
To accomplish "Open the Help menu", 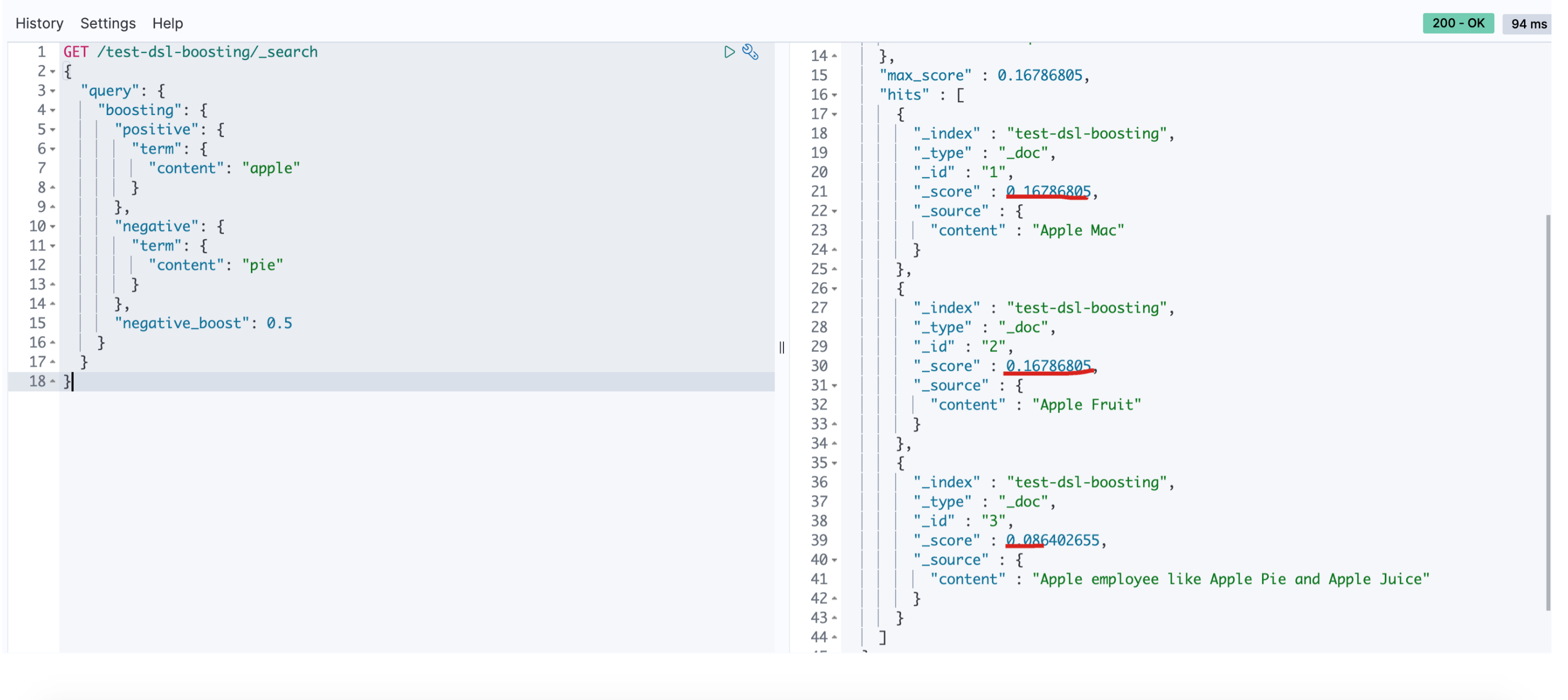I will pos(167,23).
